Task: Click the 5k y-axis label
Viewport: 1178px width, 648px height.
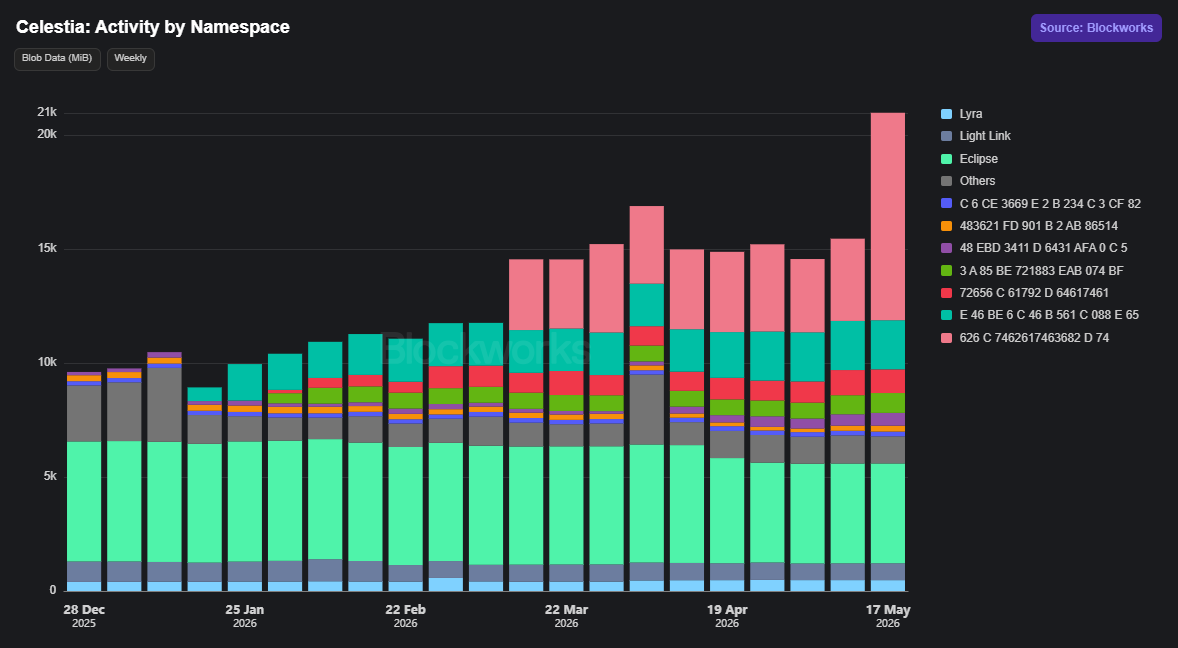Action: pos(50,477)
